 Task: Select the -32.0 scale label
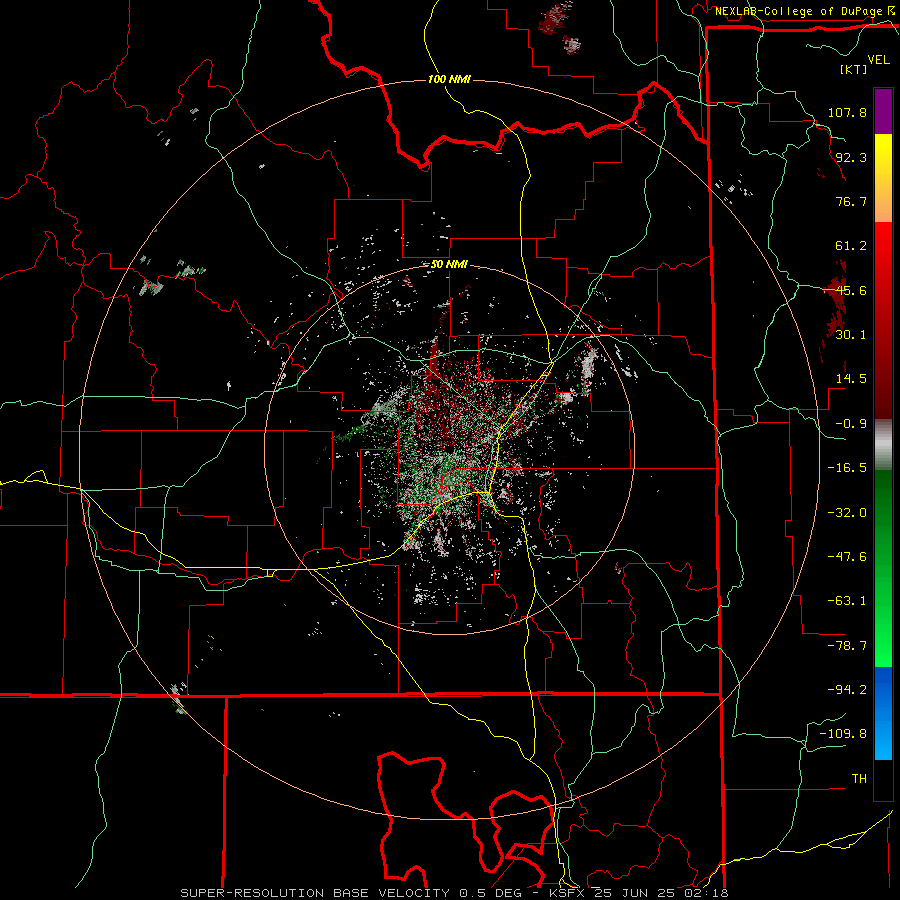[x=847, y=512]
